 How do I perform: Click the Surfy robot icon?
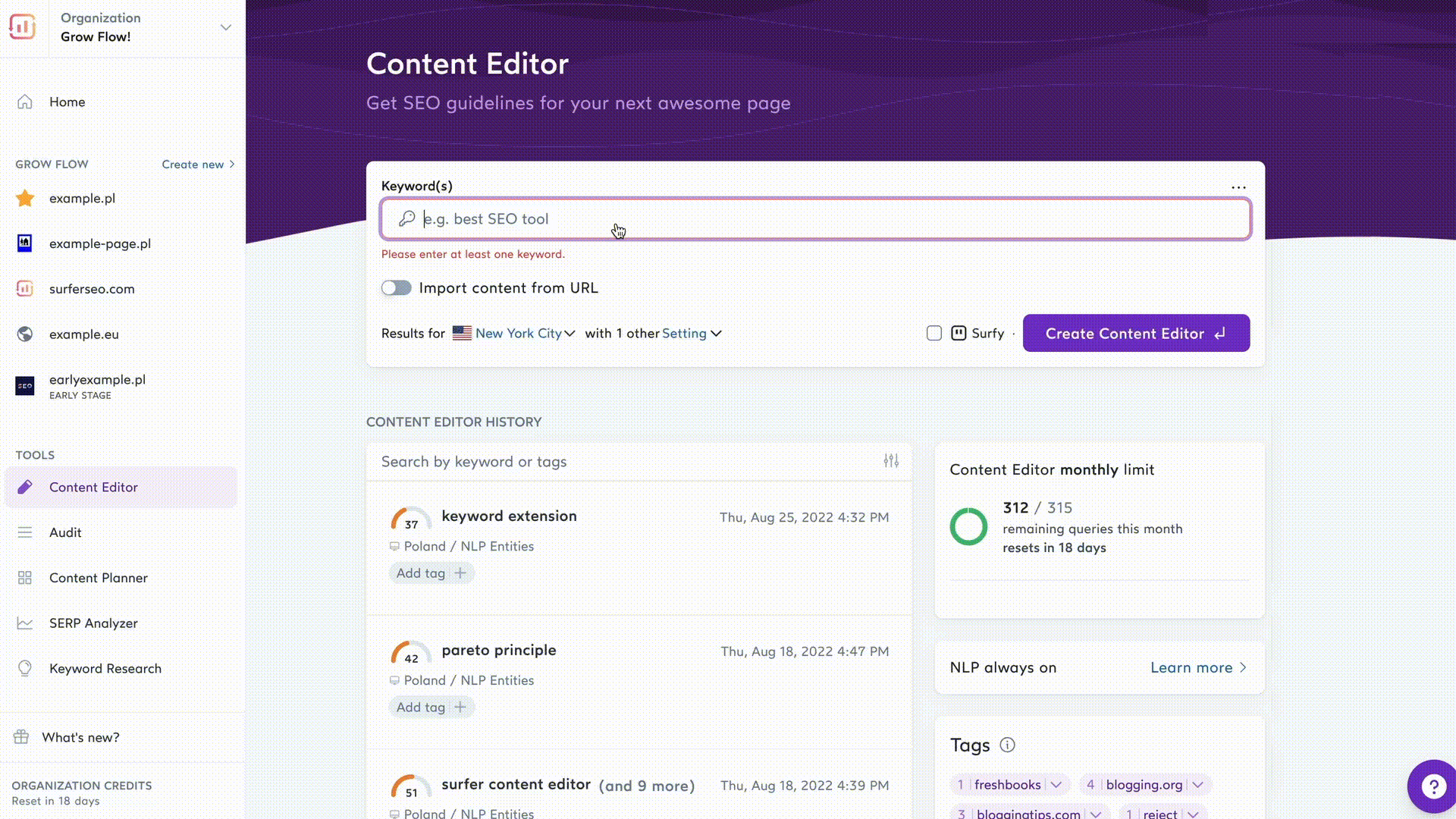coord(959,333)
